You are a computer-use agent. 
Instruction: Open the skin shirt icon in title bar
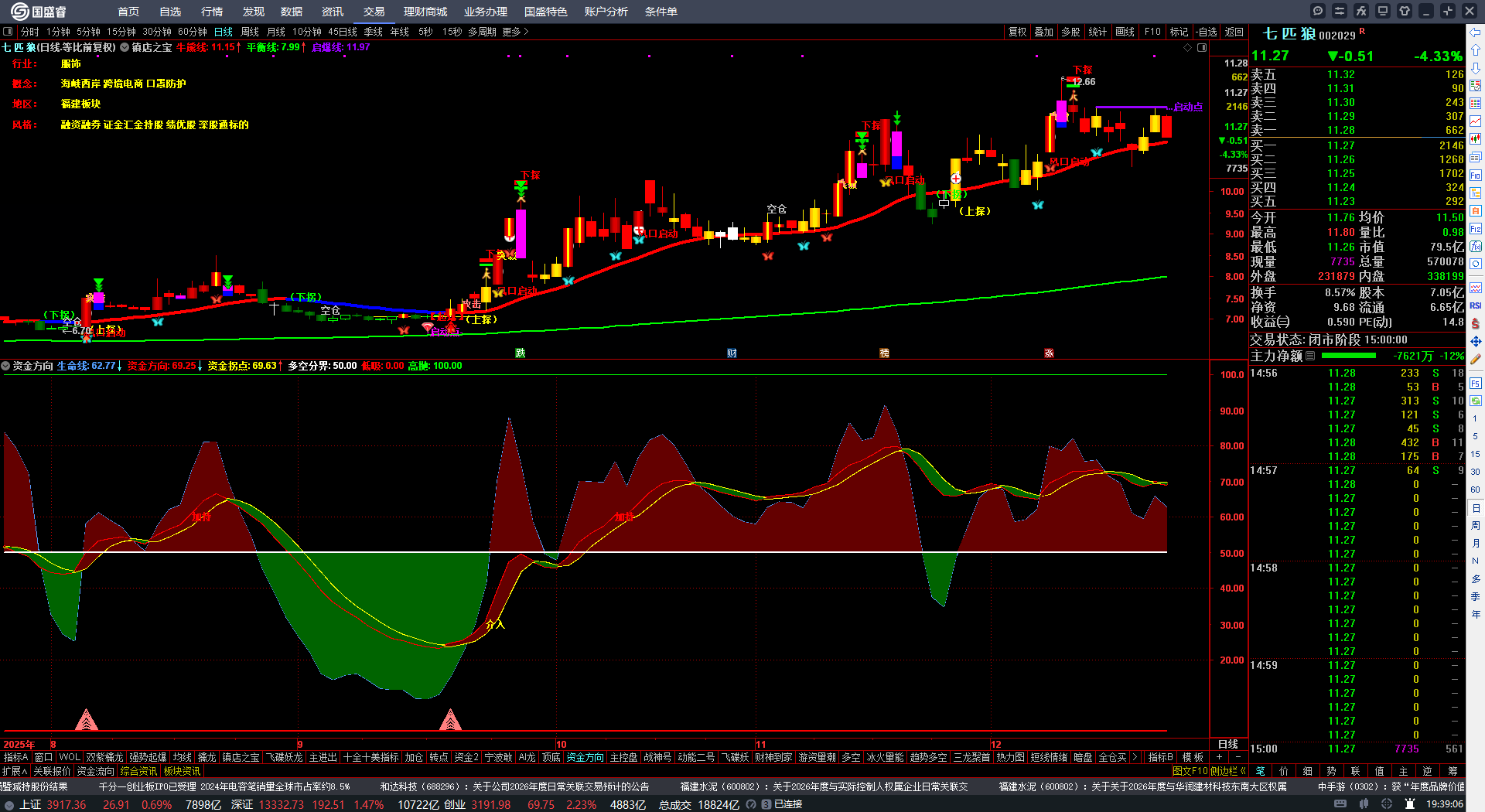tap(1405, 11)
